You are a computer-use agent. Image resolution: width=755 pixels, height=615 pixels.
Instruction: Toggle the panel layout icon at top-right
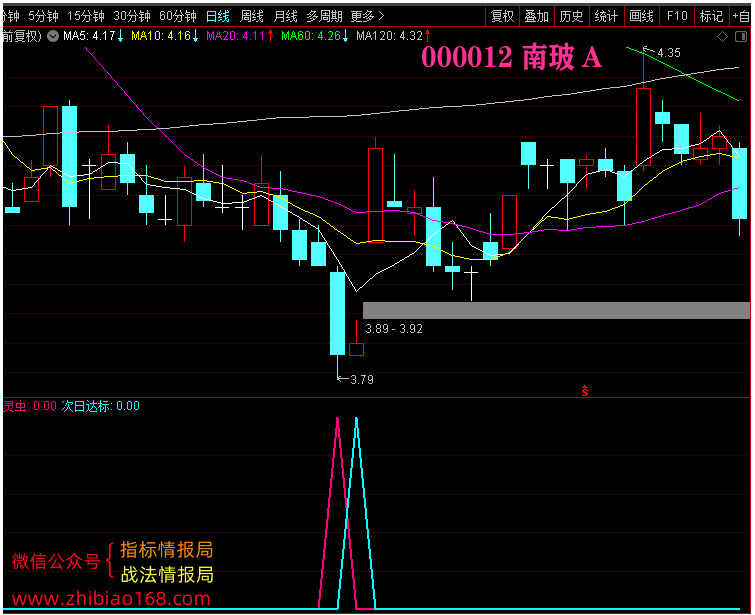pos(741,37)
